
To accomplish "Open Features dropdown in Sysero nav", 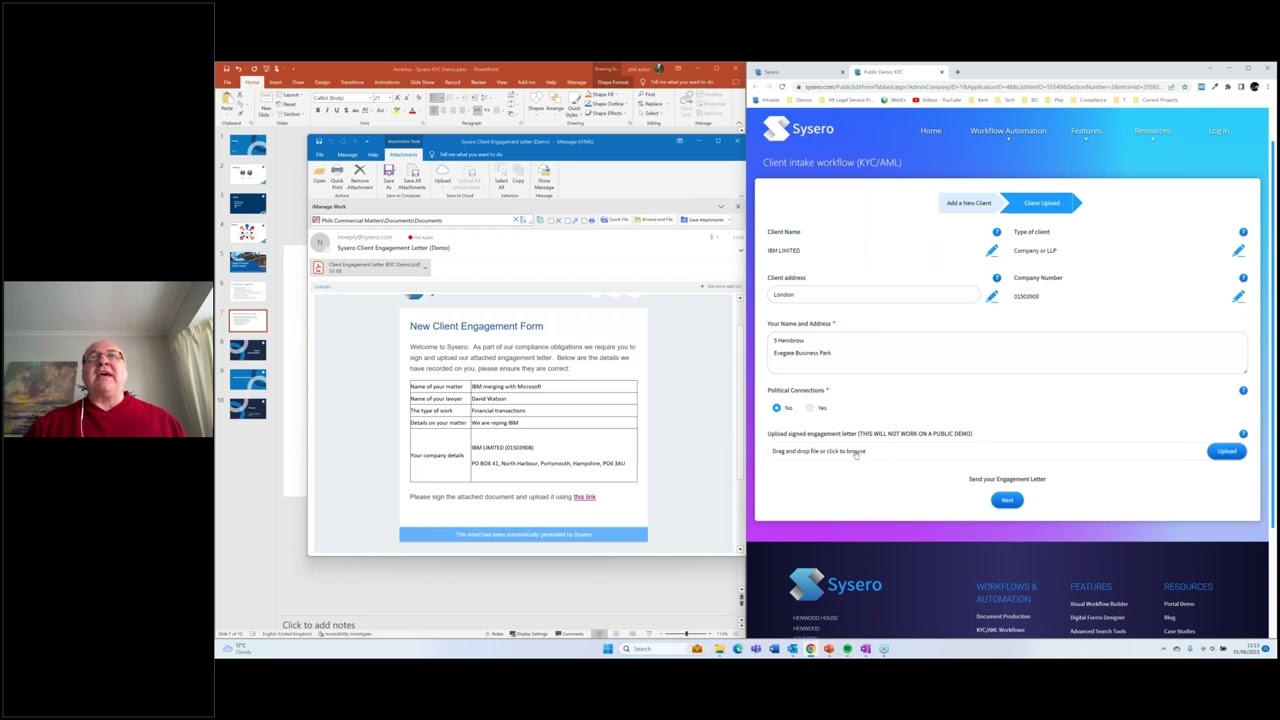I will (x=1085, y=131).
